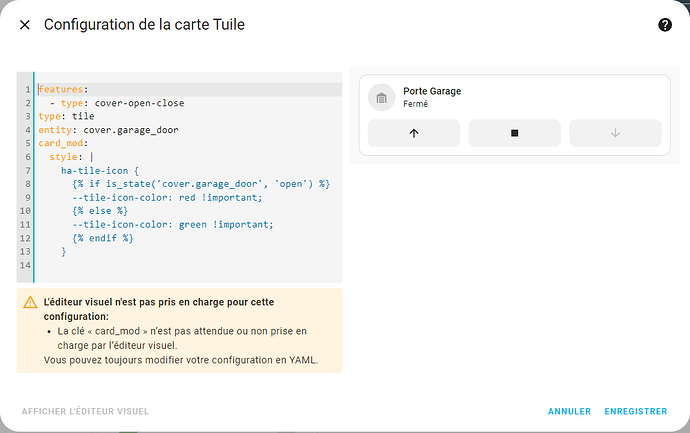
Task: Click the '--tile-icon-color: red !important;' line
Action: (x=167, y=198)
